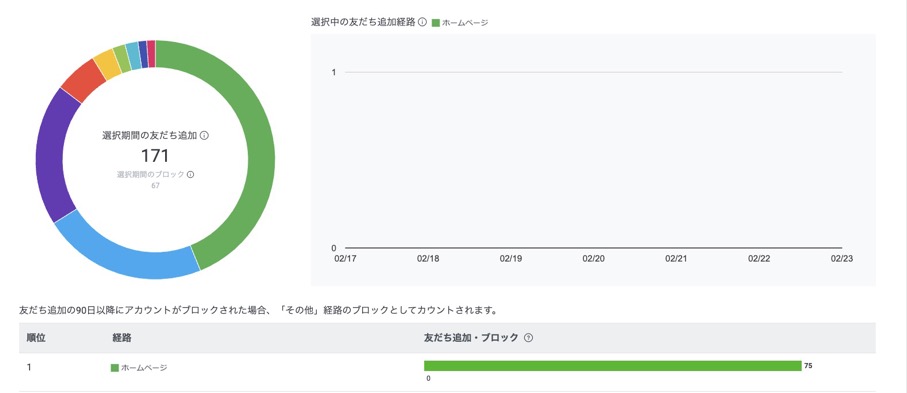
Task: Click info icon beside 選択期間の友だち追加
Action: [x=204, y=135]
